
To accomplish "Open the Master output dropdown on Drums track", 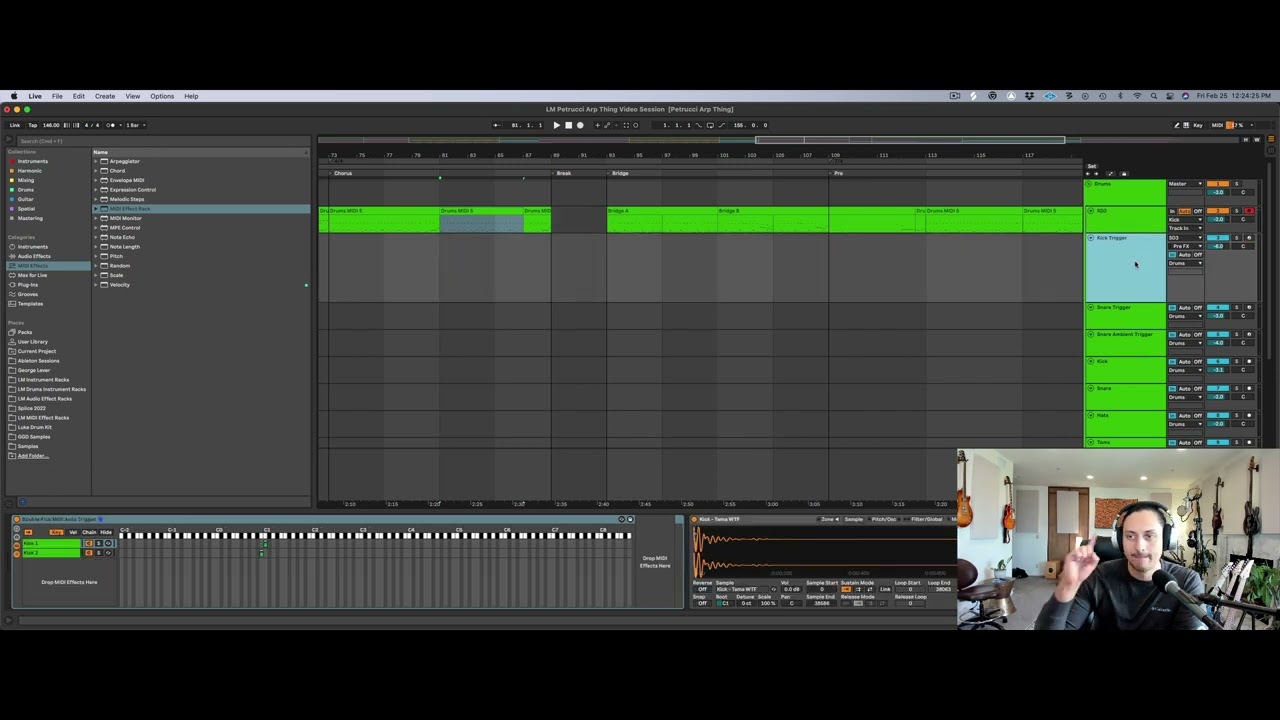I will (1185, 184).
